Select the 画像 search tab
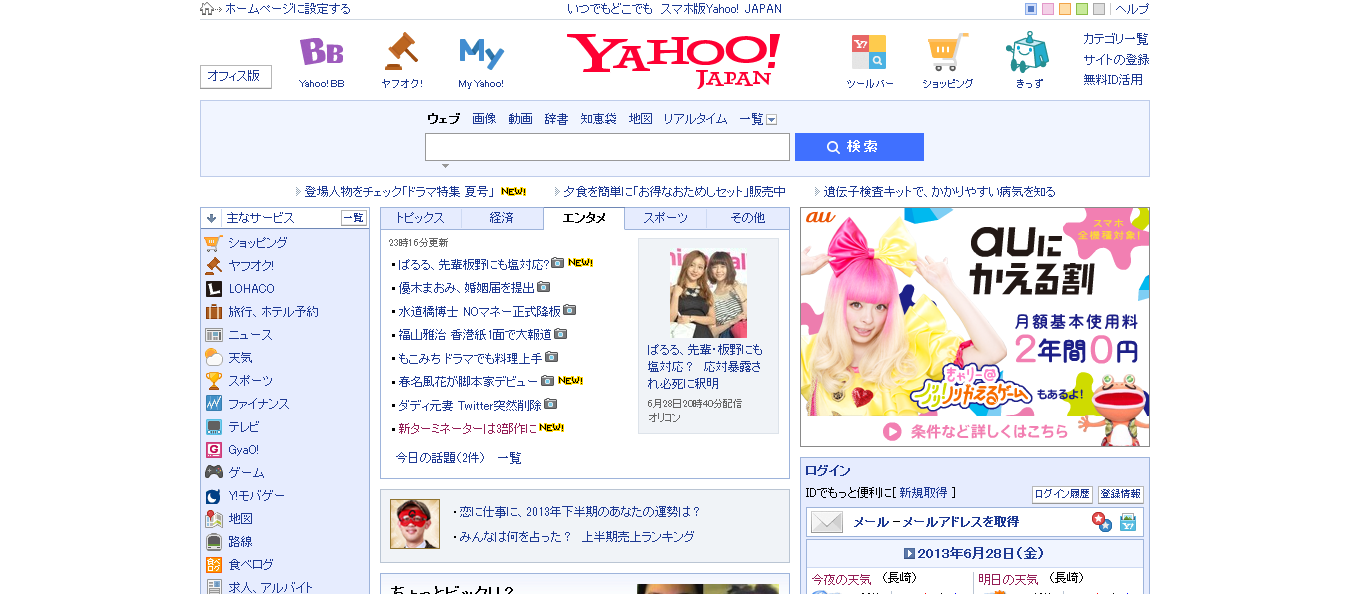 (x=484, y=119)
